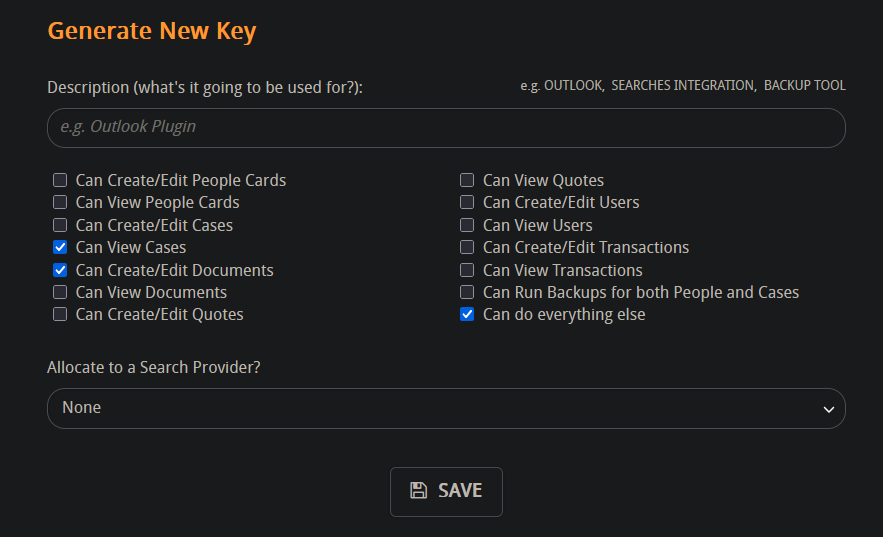Image resolution: width=883 pixels, height=537 pixels.
Task: Focus the Description text field
Action: pyautogui.click(x=446, y=128)
